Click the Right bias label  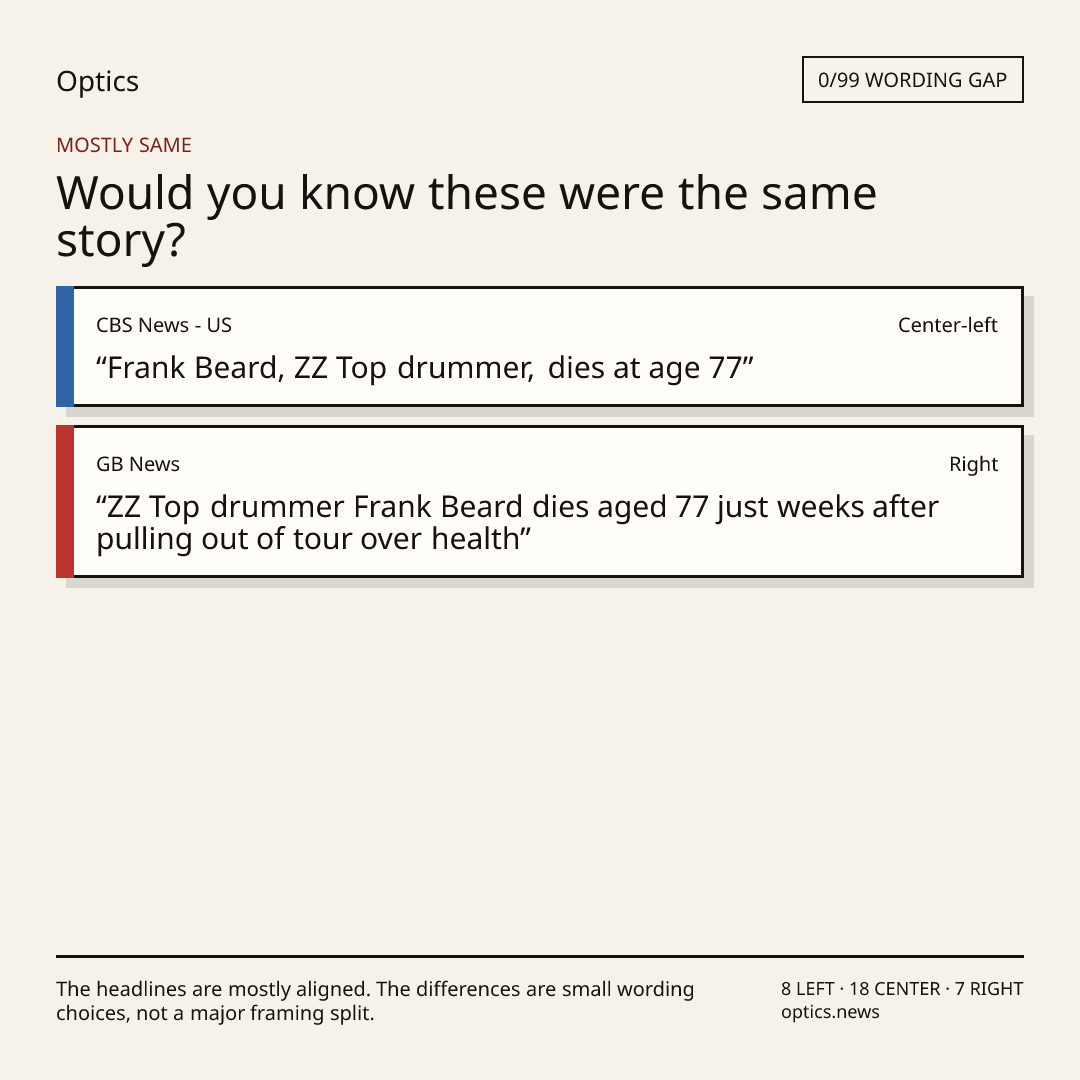coord(973,464)
